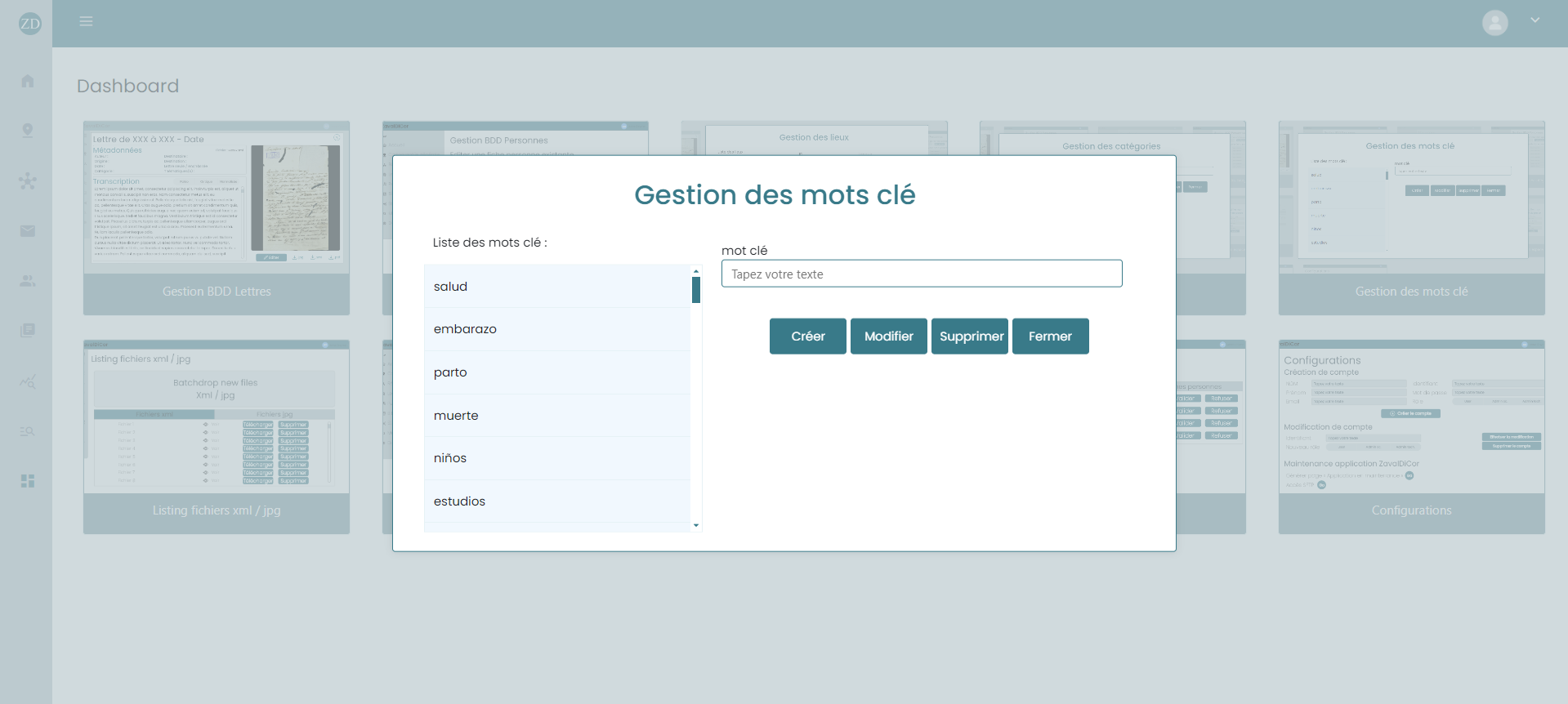Open the people group sidebar icon
Screen dimensions: 1568x704
tap(28, 281)
